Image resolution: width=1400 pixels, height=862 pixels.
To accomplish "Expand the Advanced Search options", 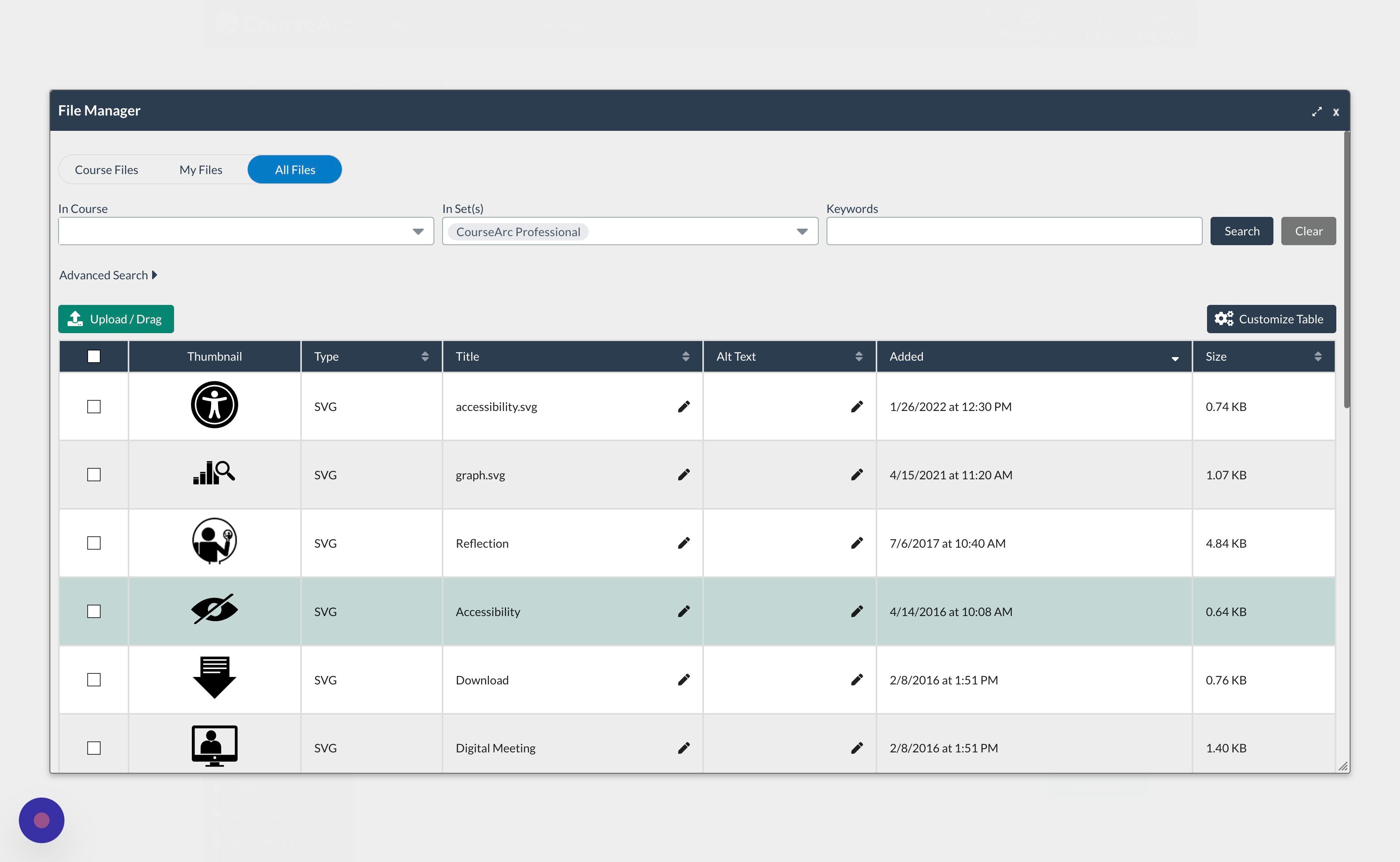I will pyautogui.click(x=108, y=275).
